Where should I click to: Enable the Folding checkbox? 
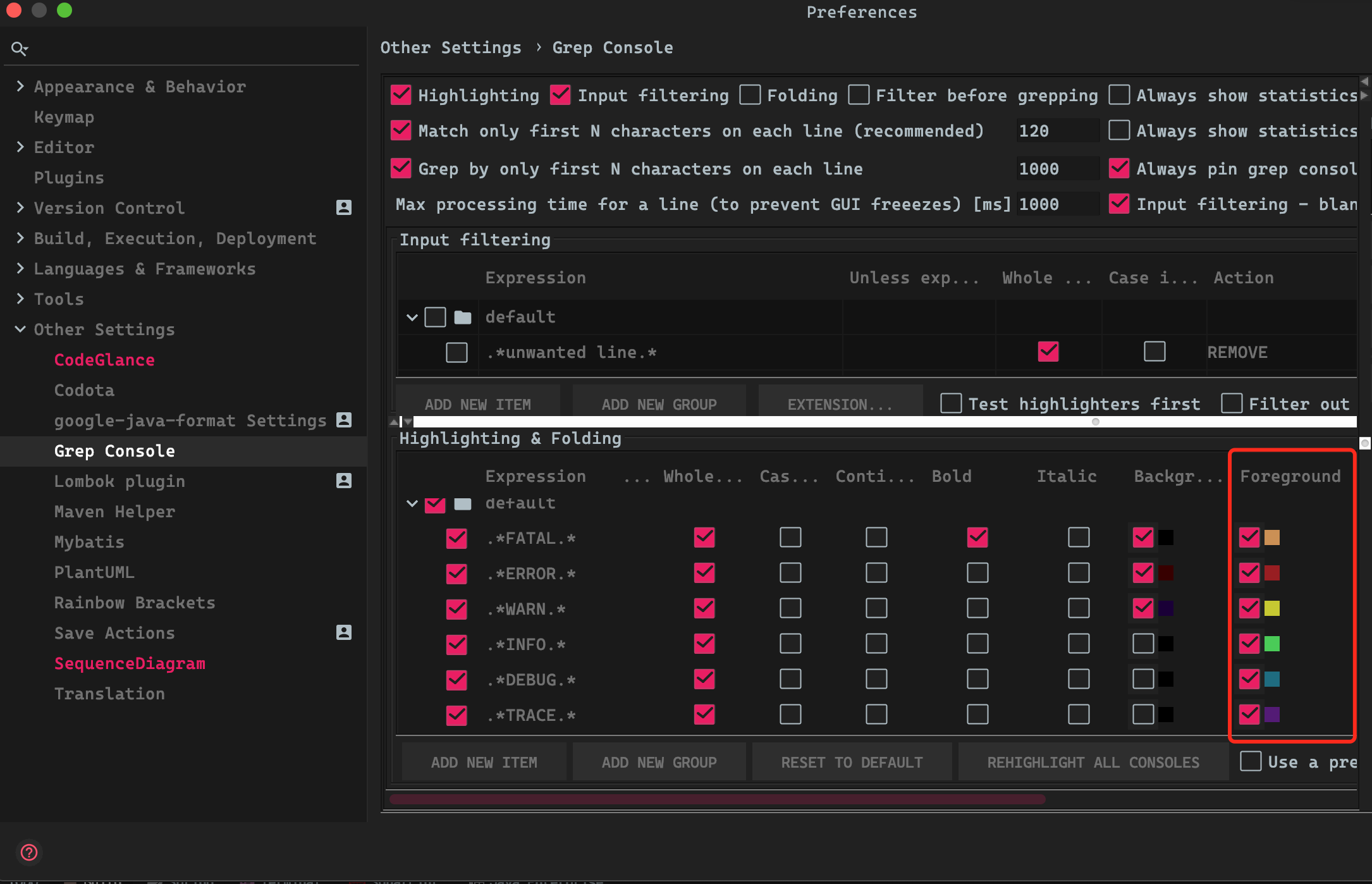750,95
